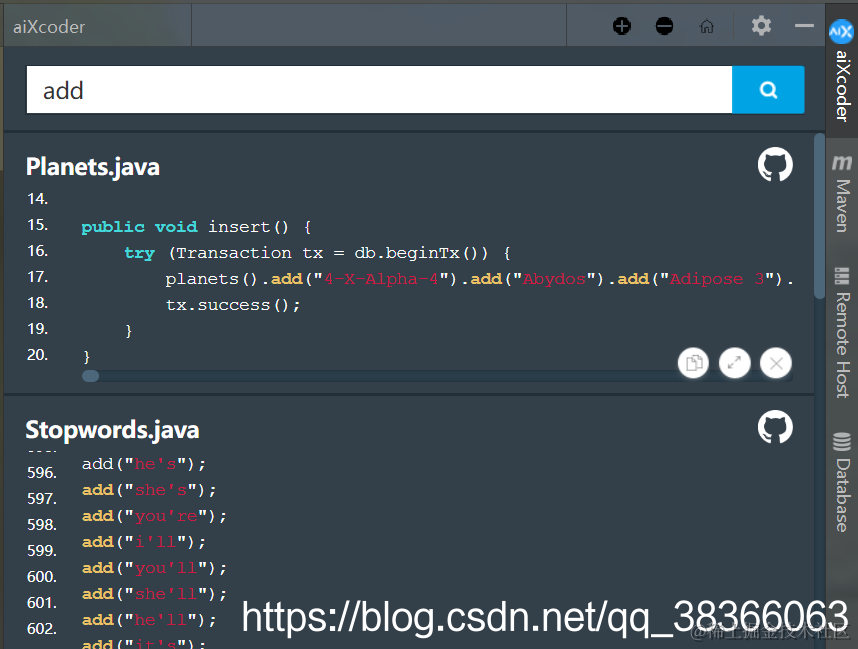Copy the Planets.java code snippet
This screenshot has height=649, width=858.
[693, 363]
